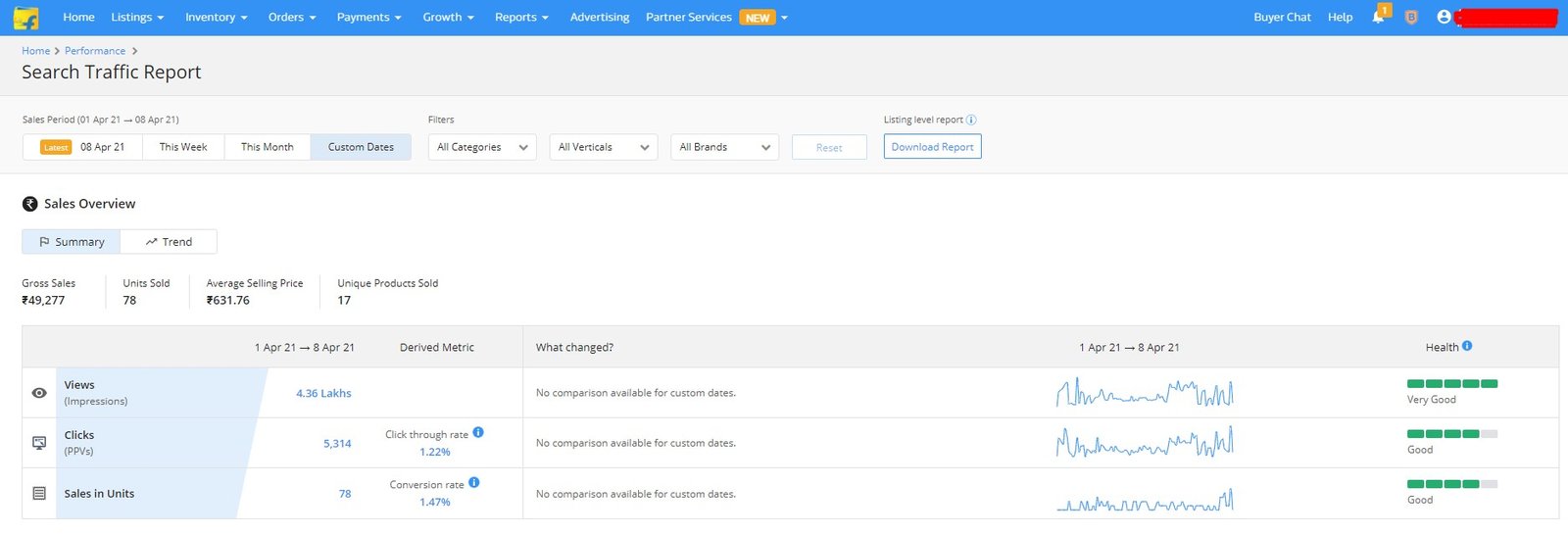Image resolution: width=1568 pixels, height=535 pixels.
Task: Expand the All Categories filter dropdown
Action: click(x=482, y=147)
